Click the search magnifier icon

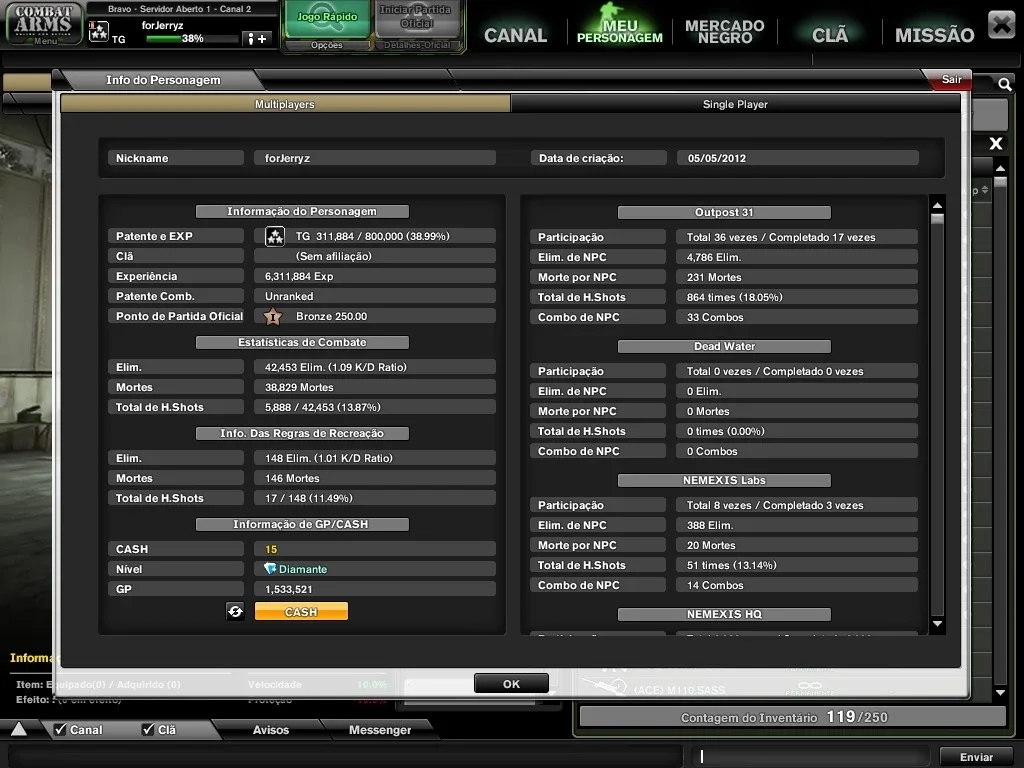pos(1004,84)
